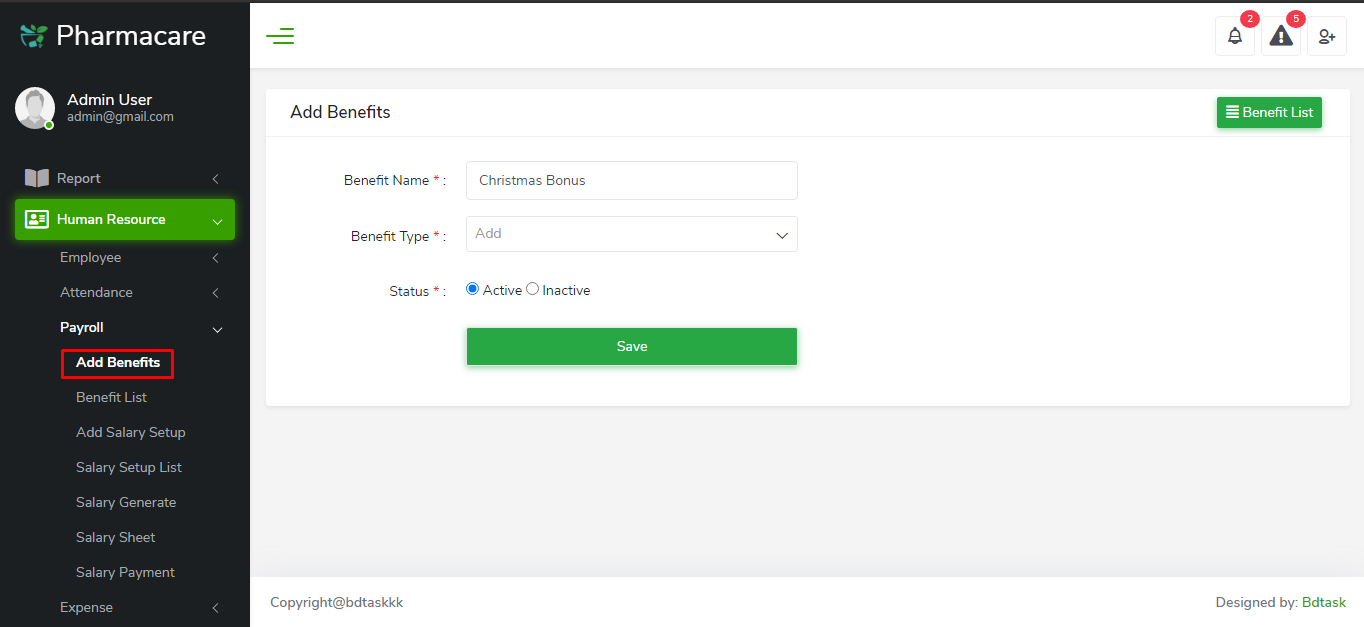Image resolution: width=1364 pixels, height=627 pixels.
Task: Click the Report book icon
Action: coord(37,178)
